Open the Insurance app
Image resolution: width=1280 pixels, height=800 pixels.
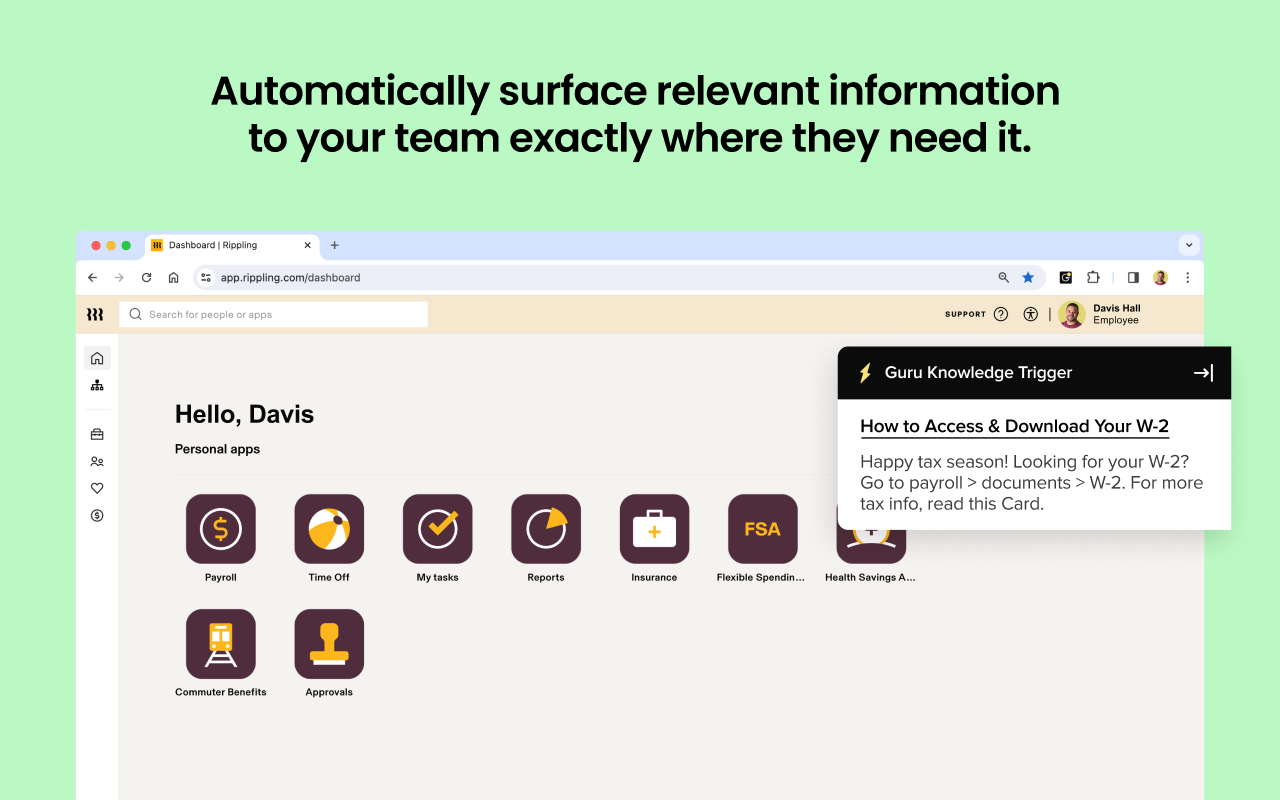click(x=654, y=529)
